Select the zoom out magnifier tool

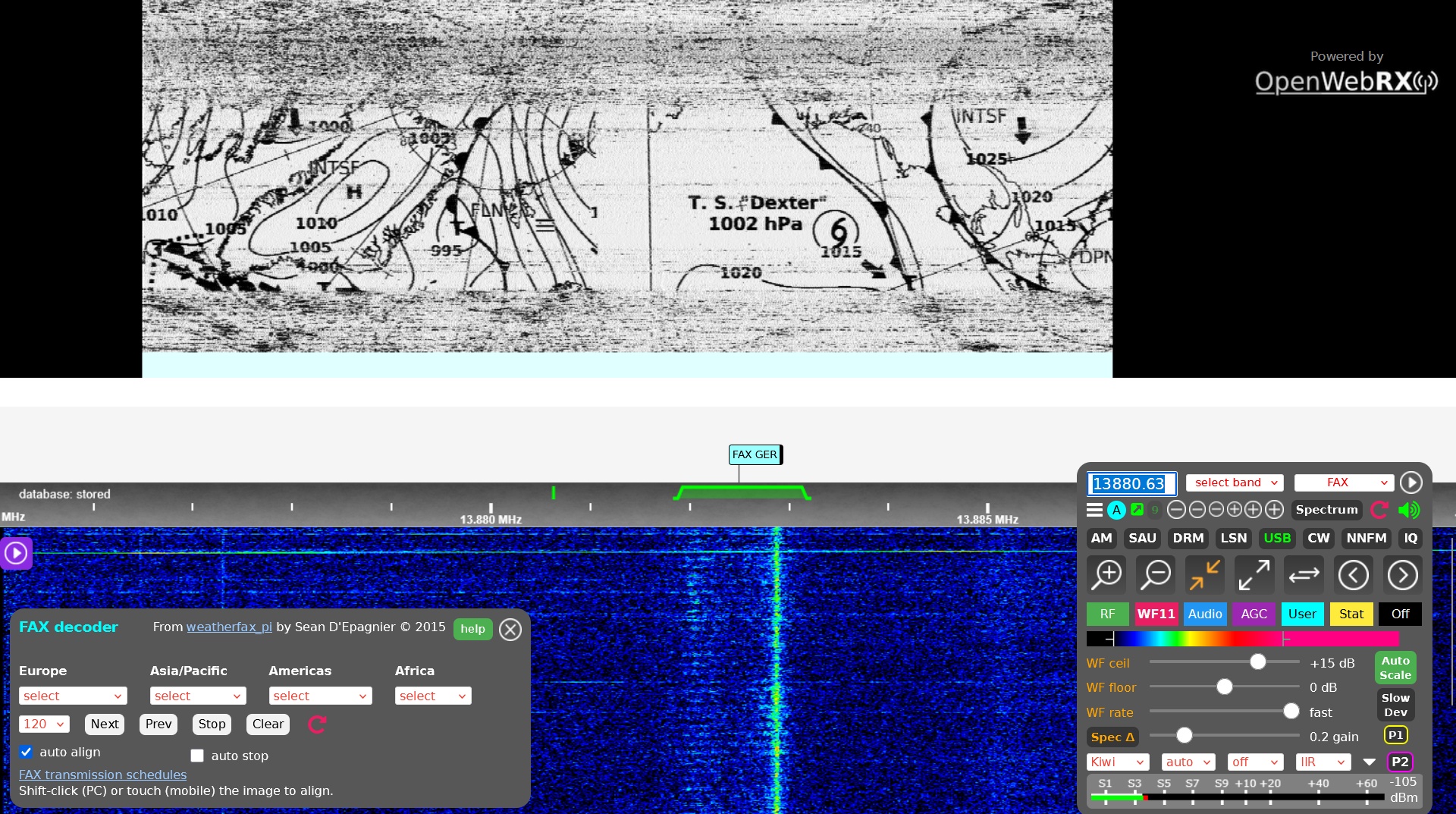(x=1156, y=575)
